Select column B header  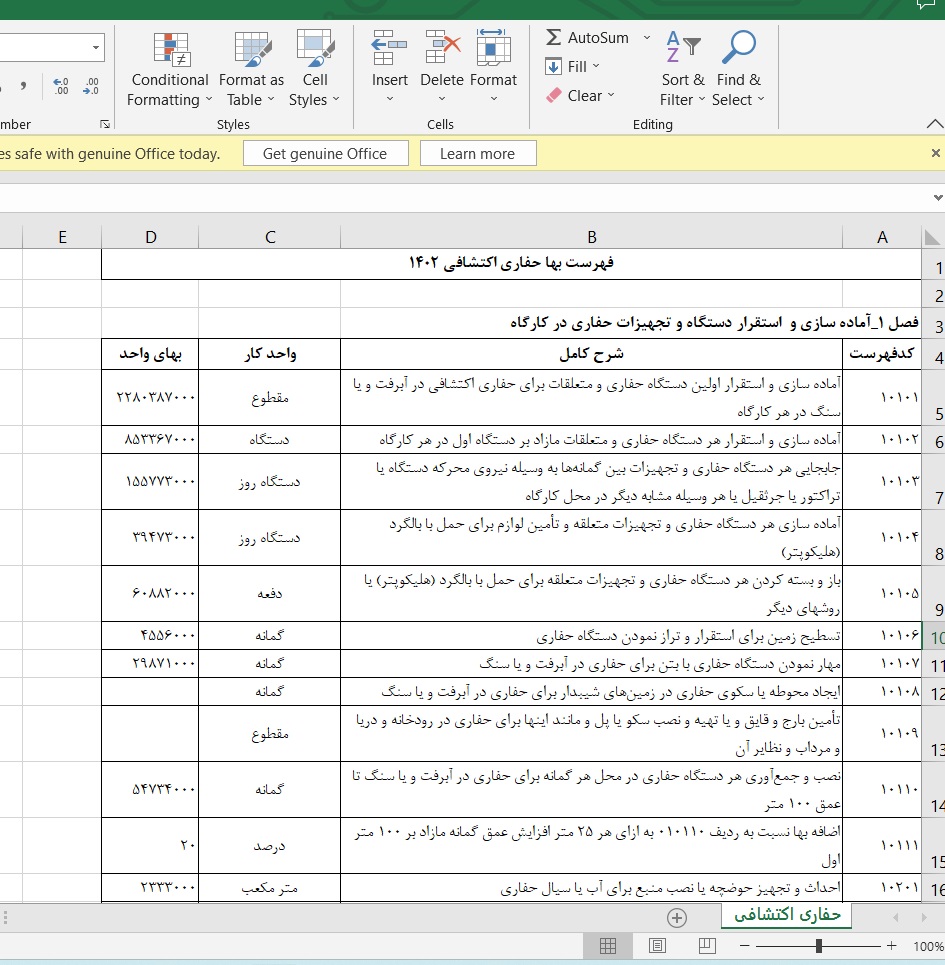coord(591,237)
